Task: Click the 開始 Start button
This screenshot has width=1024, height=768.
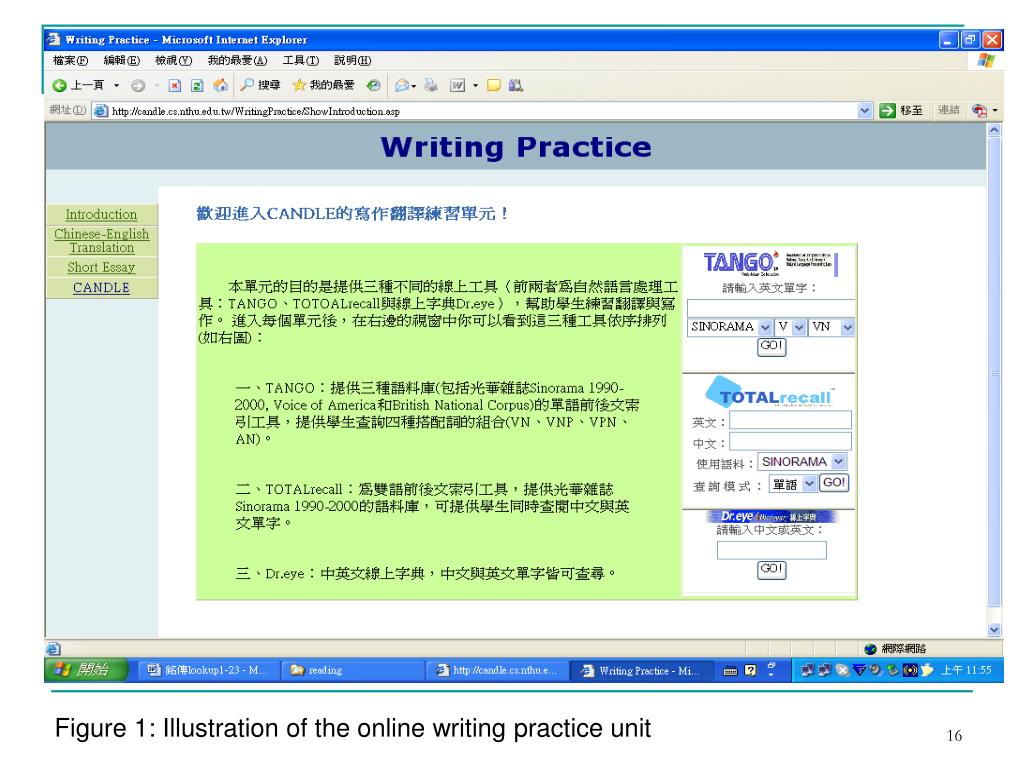Action: (86, 670)
